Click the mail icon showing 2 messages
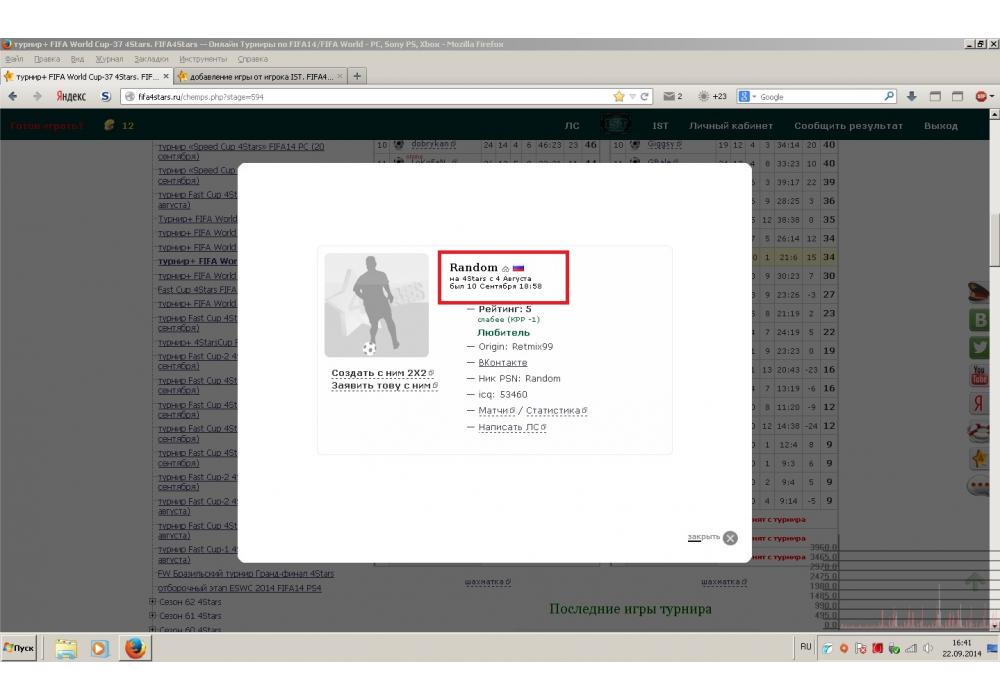This screenshot has height=700, width=1000. click(x=671, y=97)
